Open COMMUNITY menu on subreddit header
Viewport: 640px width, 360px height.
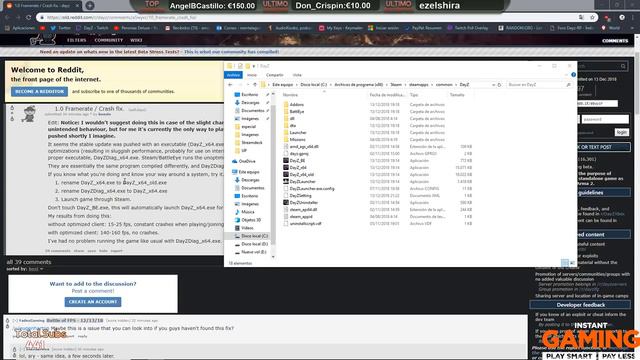click(x=109, y=40)
